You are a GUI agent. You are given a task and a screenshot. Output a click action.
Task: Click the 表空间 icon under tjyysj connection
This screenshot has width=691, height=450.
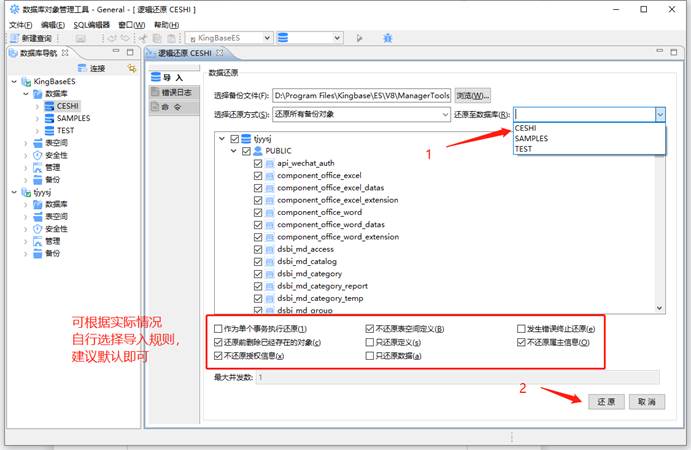click(38, 216)
